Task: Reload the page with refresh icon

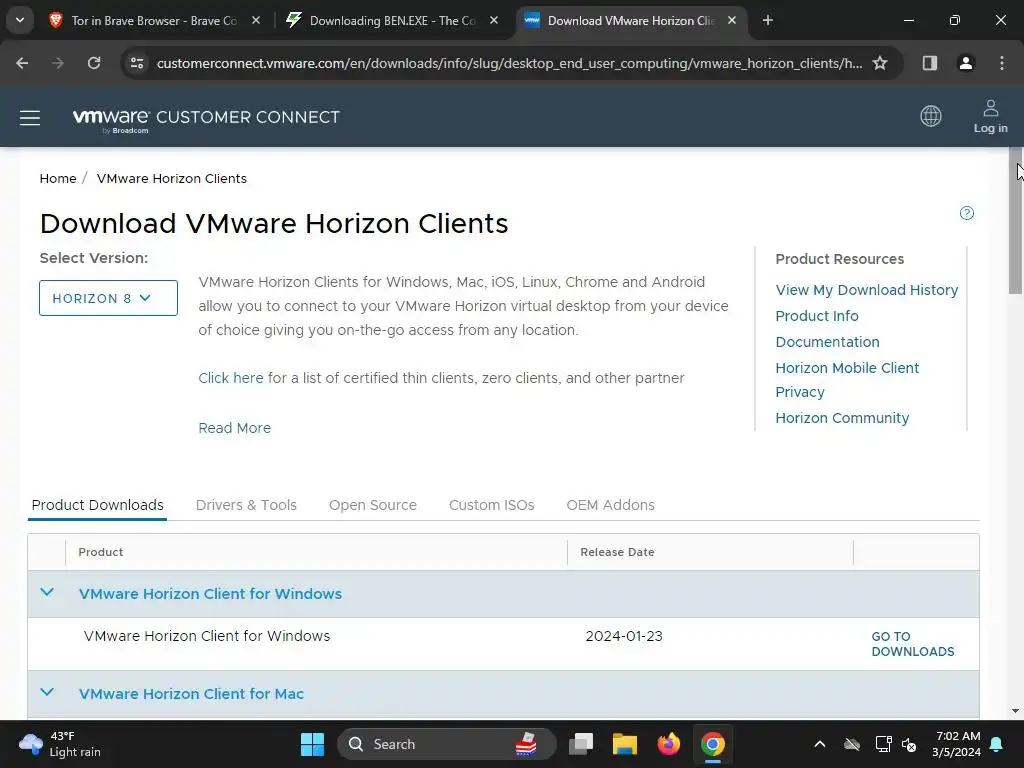Action: (94, 63)
